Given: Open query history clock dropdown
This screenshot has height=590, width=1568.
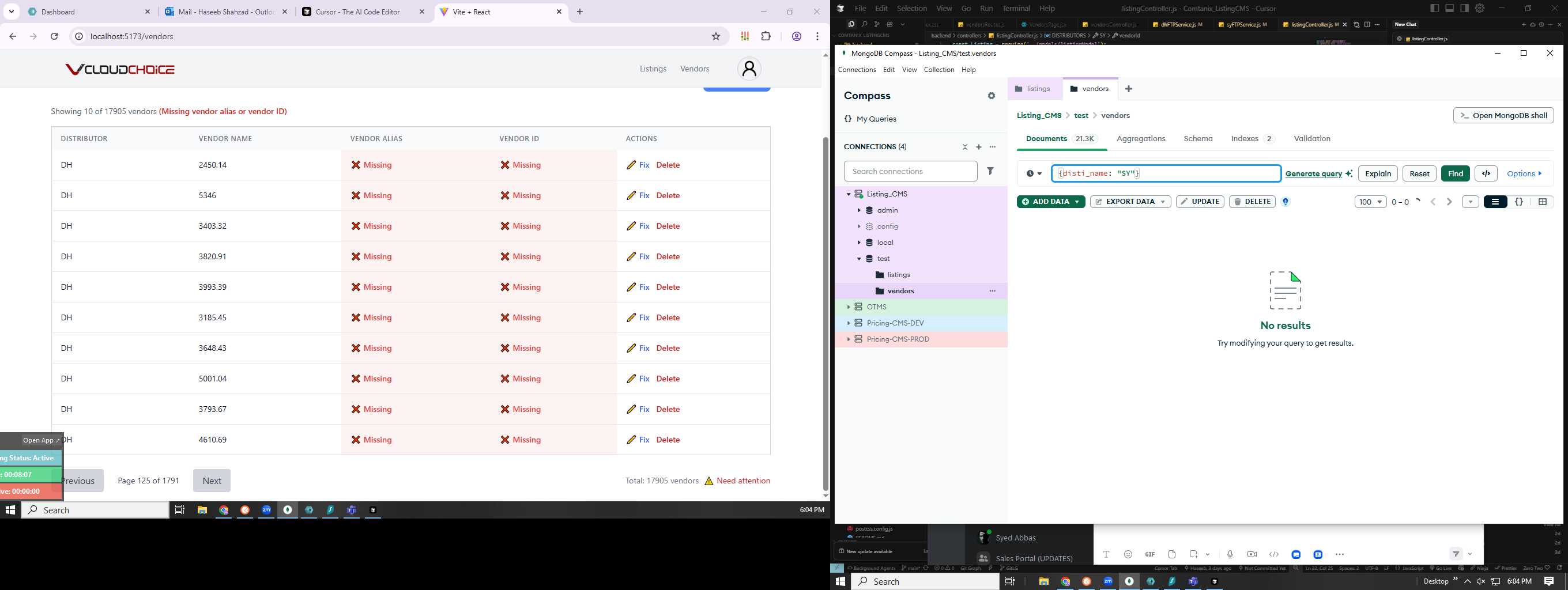Looking at the screenshot, I should click(1034, 173).
